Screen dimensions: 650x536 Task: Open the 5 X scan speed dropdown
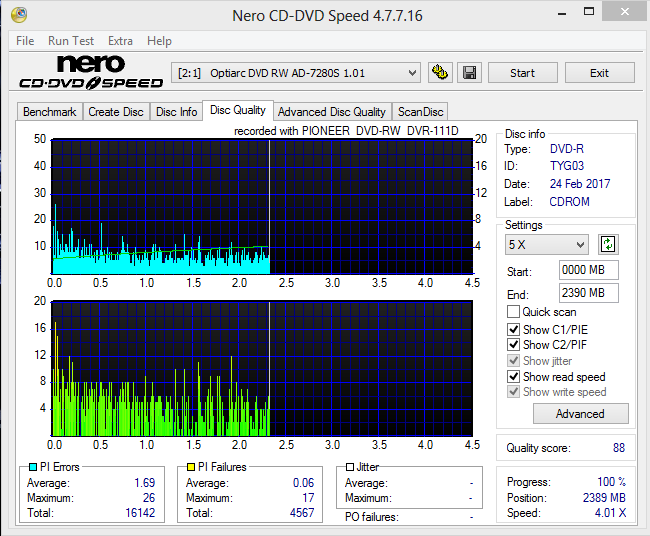pos(546,245)
